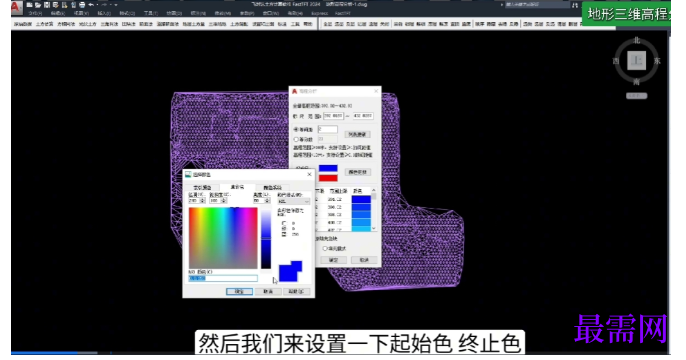Image resolution: width=686 pixels, height=360 pixels.
Task: Open the quick access toolbar customize arrow
Action: [116, 5]
